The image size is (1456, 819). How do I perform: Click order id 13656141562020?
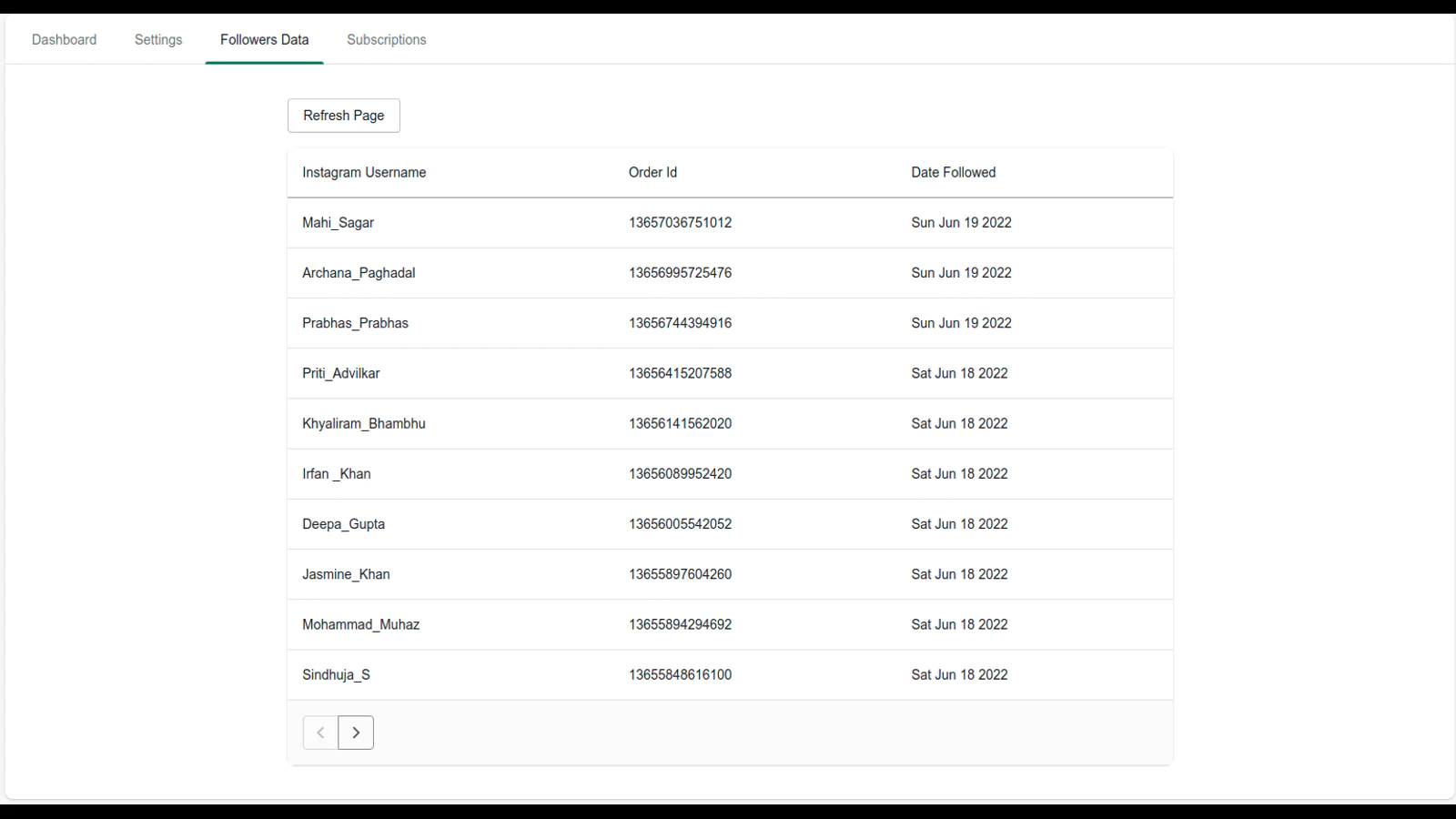tap(680, 423)
